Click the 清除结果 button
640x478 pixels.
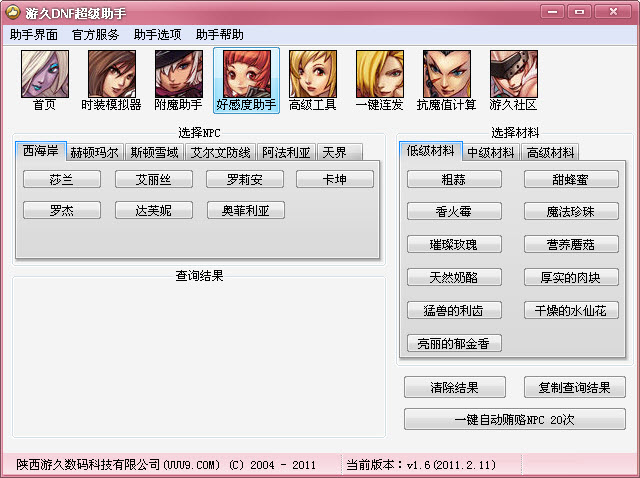[x=455, y=387]
